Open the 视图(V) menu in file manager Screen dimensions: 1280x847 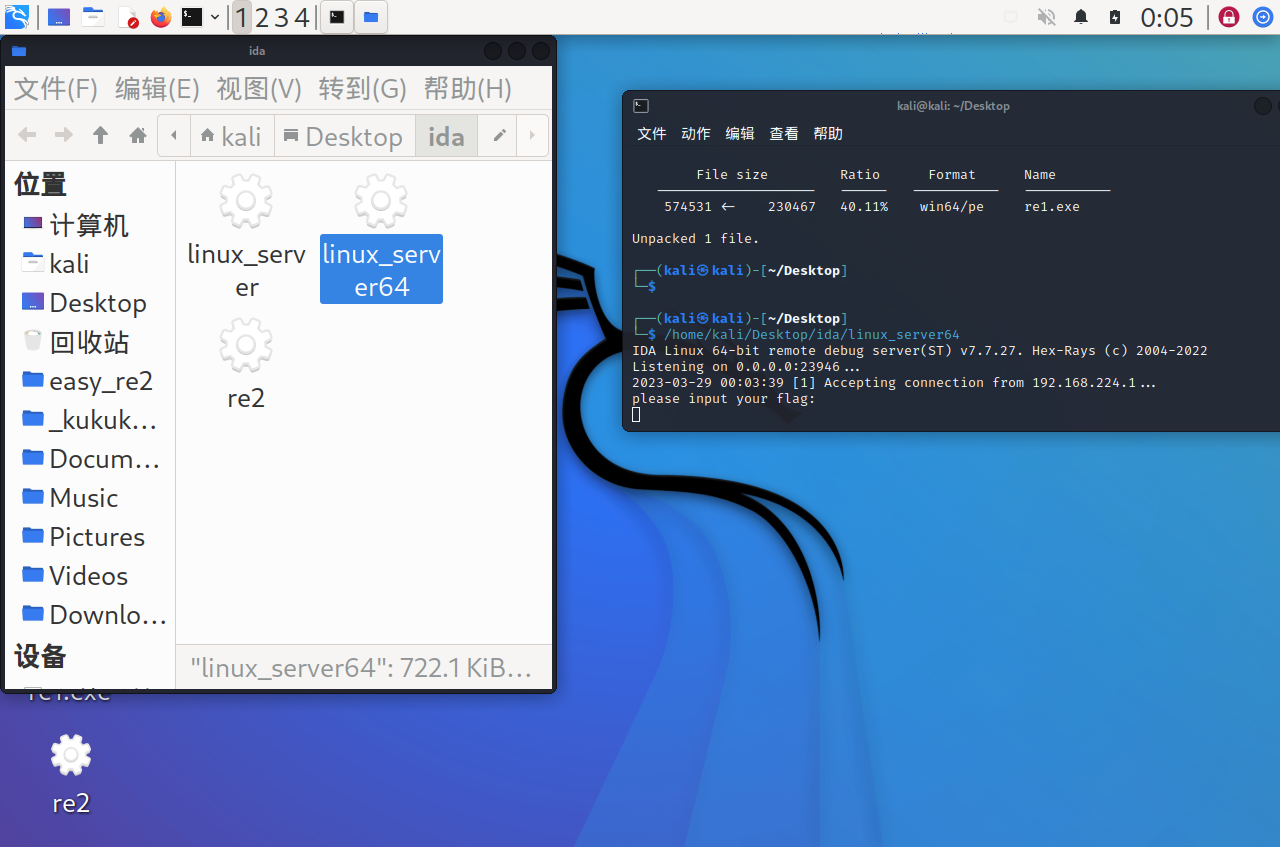tap(259, 89)
